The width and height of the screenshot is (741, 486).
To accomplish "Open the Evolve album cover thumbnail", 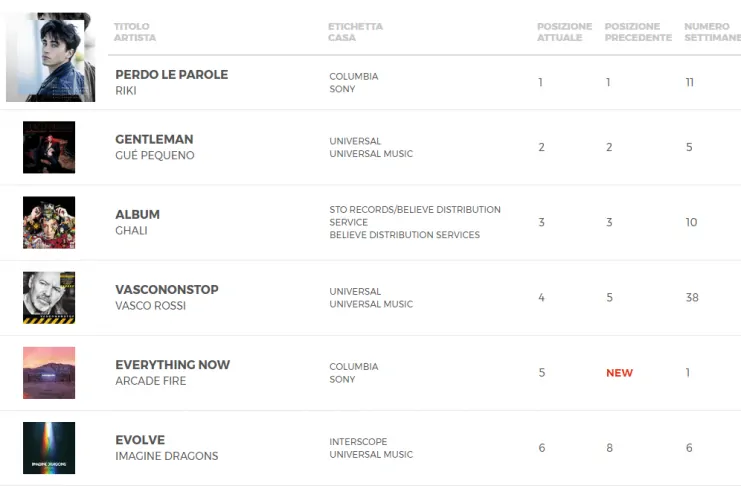I will [x=49, y=447].
